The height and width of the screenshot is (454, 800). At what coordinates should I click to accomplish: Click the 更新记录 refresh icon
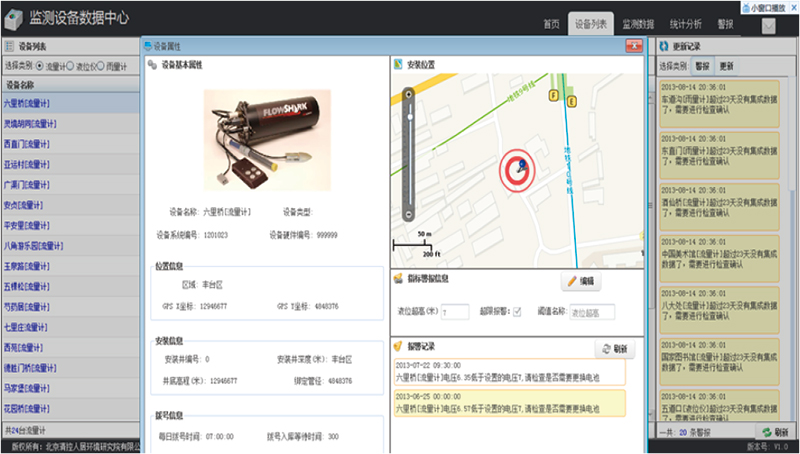pos(663,46)
